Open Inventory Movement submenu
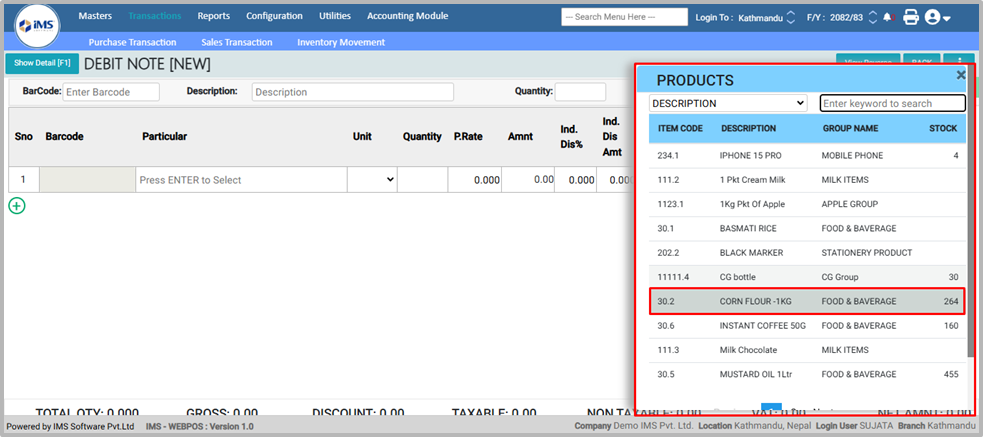The image size is (983, 437). pos(341,42)
